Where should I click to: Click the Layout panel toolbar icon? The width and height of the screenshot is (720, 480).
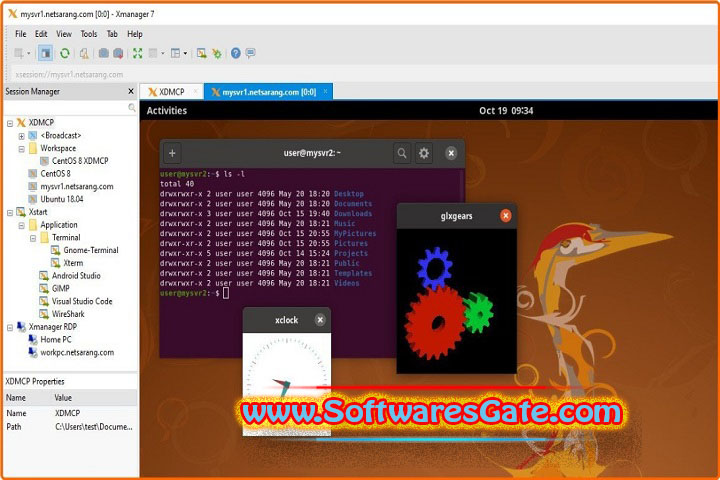point(175,53)
